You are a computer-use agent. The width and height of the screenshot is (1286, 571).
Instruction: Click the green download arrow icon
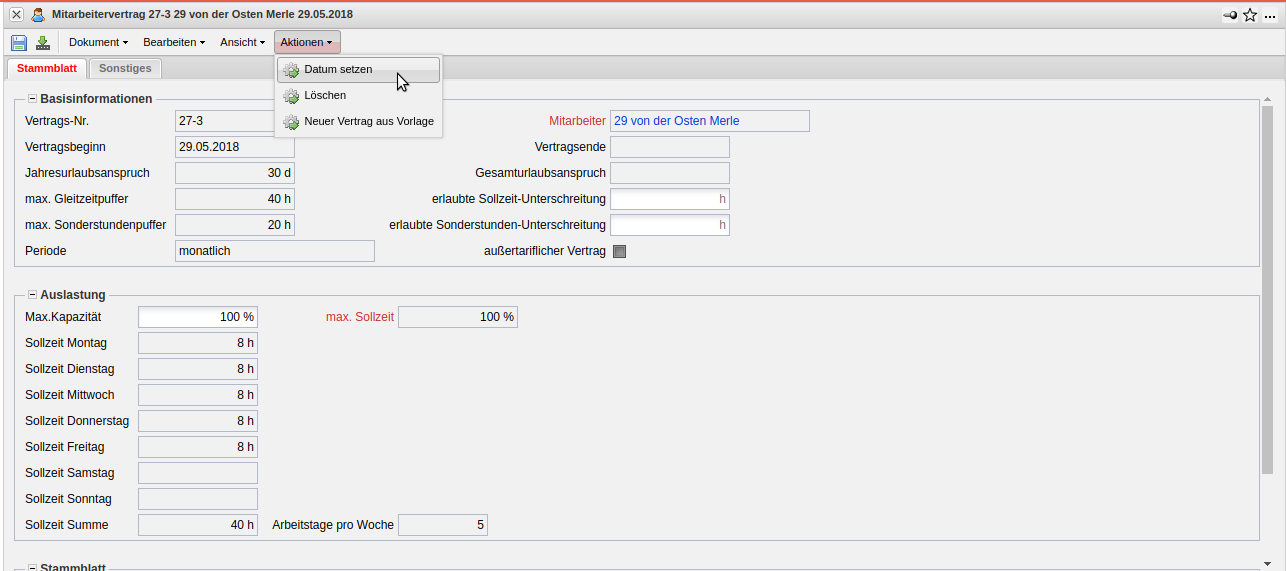point(43,42)
